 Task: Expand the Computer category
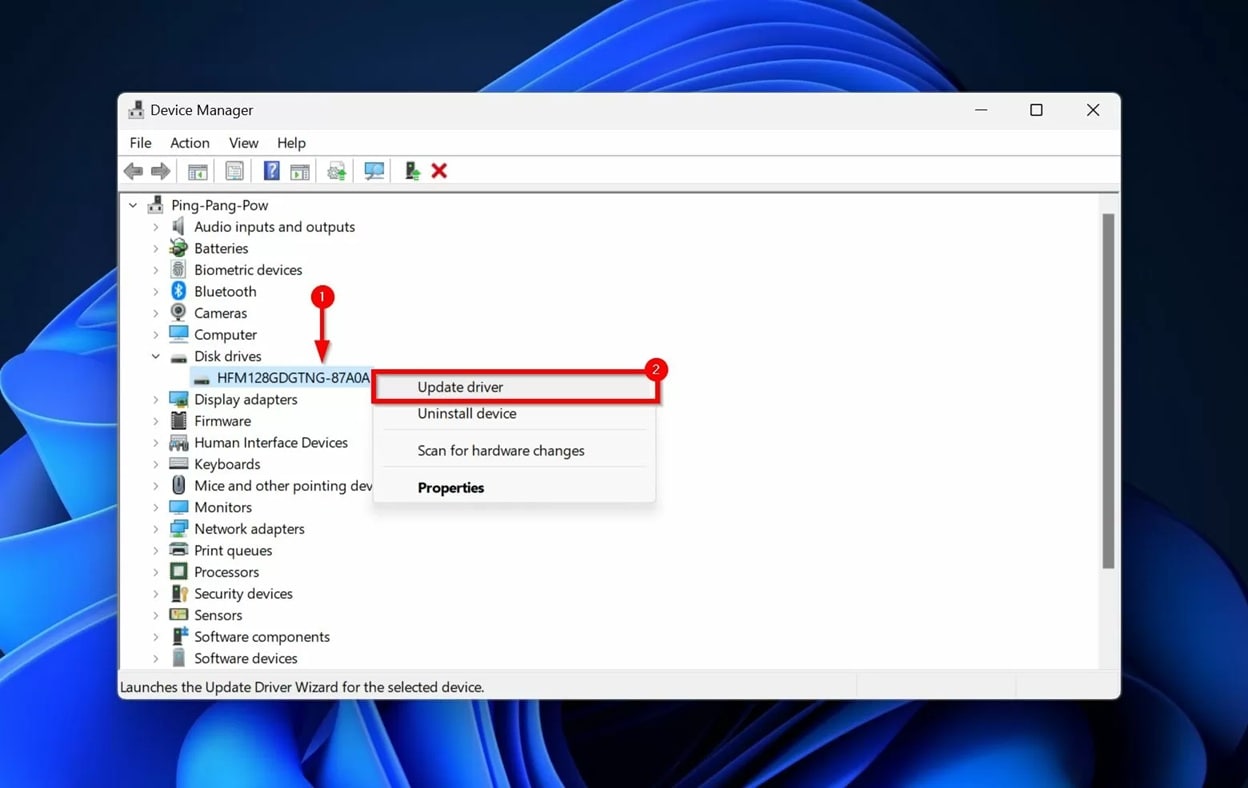(x=156, y=334)
